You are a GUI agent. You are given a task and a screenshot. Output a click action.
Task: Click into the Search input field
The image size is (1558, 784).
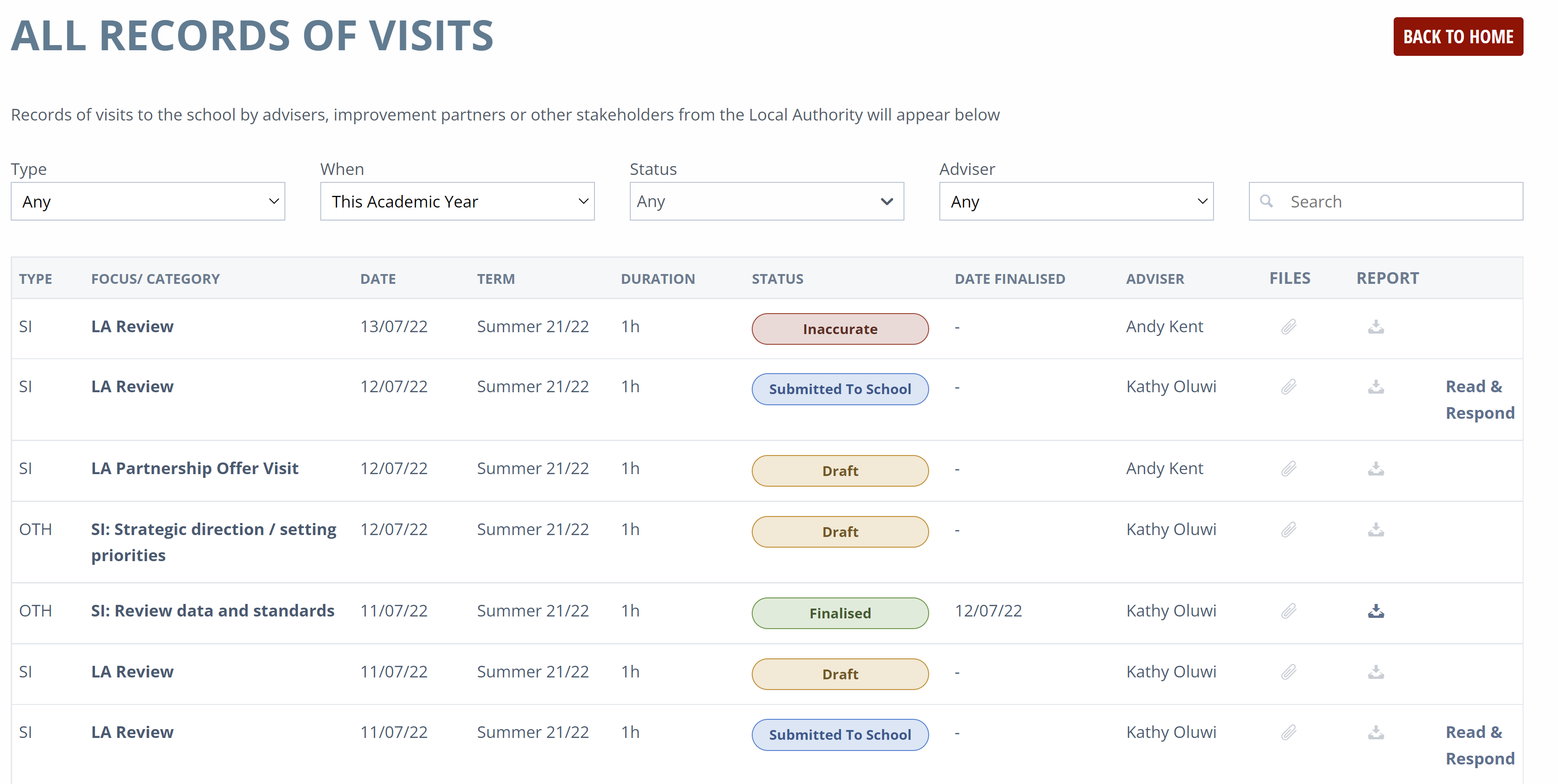click(x=1386, y=201)
